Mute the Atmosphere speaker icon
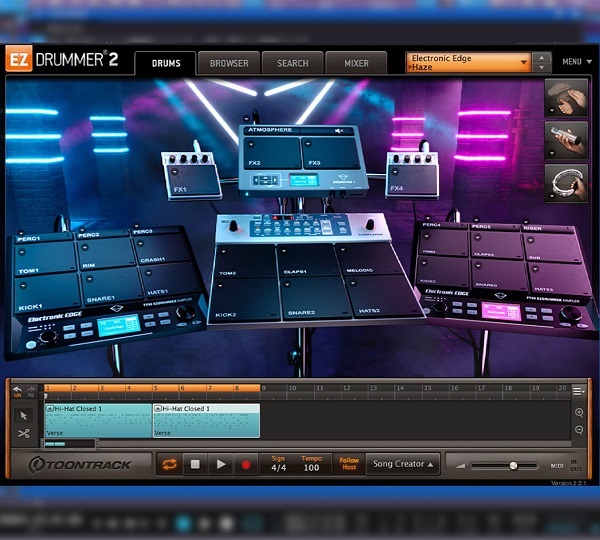 pyautogui.click(x=339, y=131)
